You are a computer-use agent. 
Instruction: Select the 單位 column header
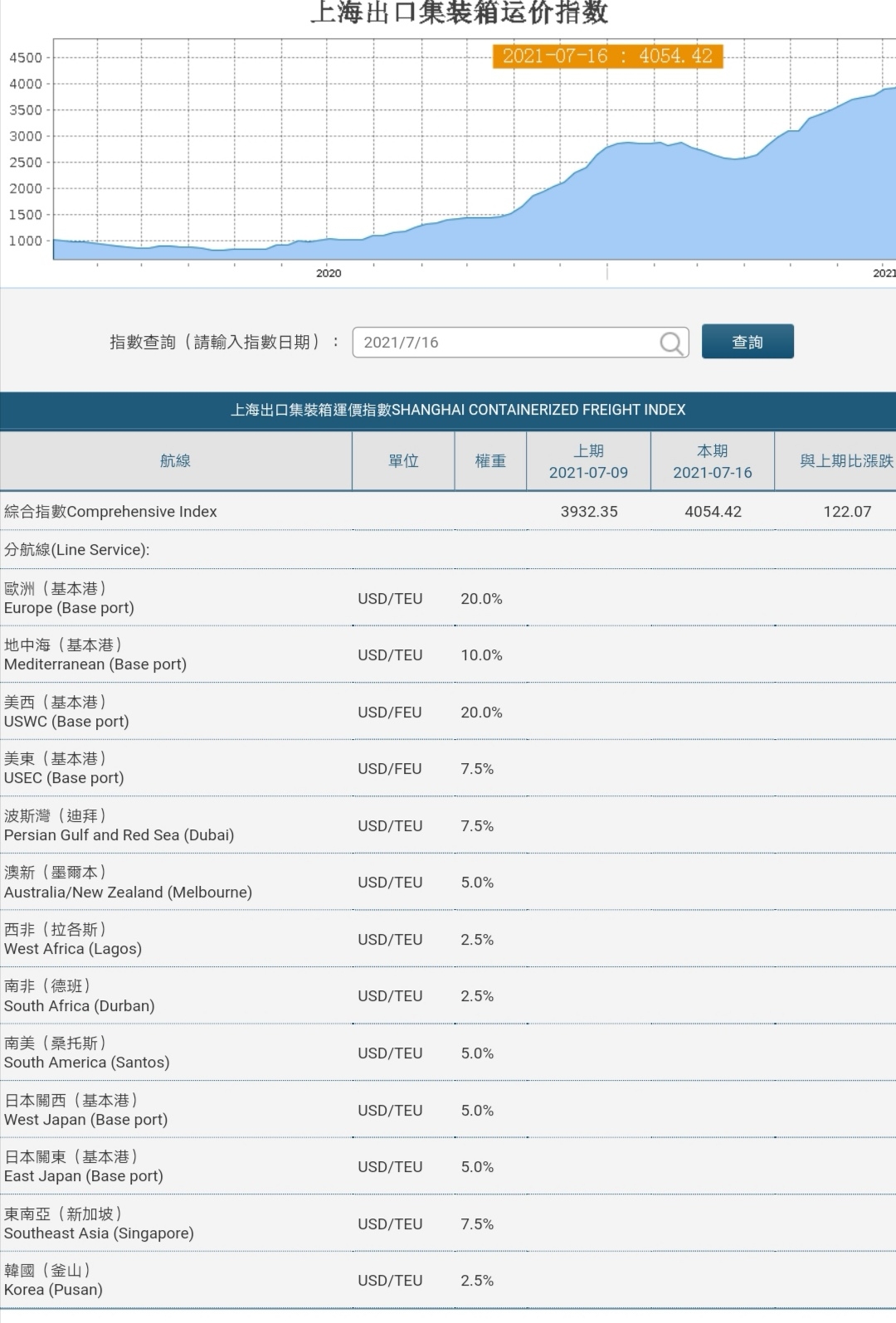pyautogui.click(x=403, y=461)
